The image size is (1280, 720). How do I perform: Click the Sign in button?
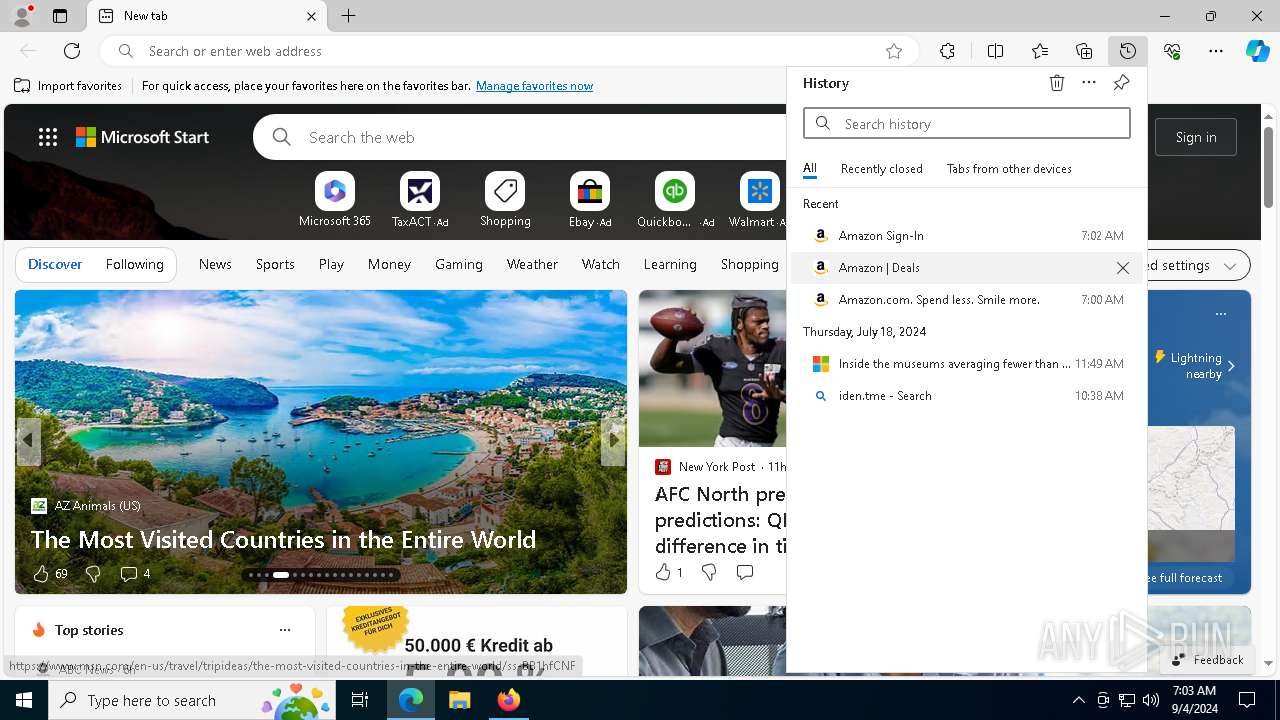coord(1196,137)
